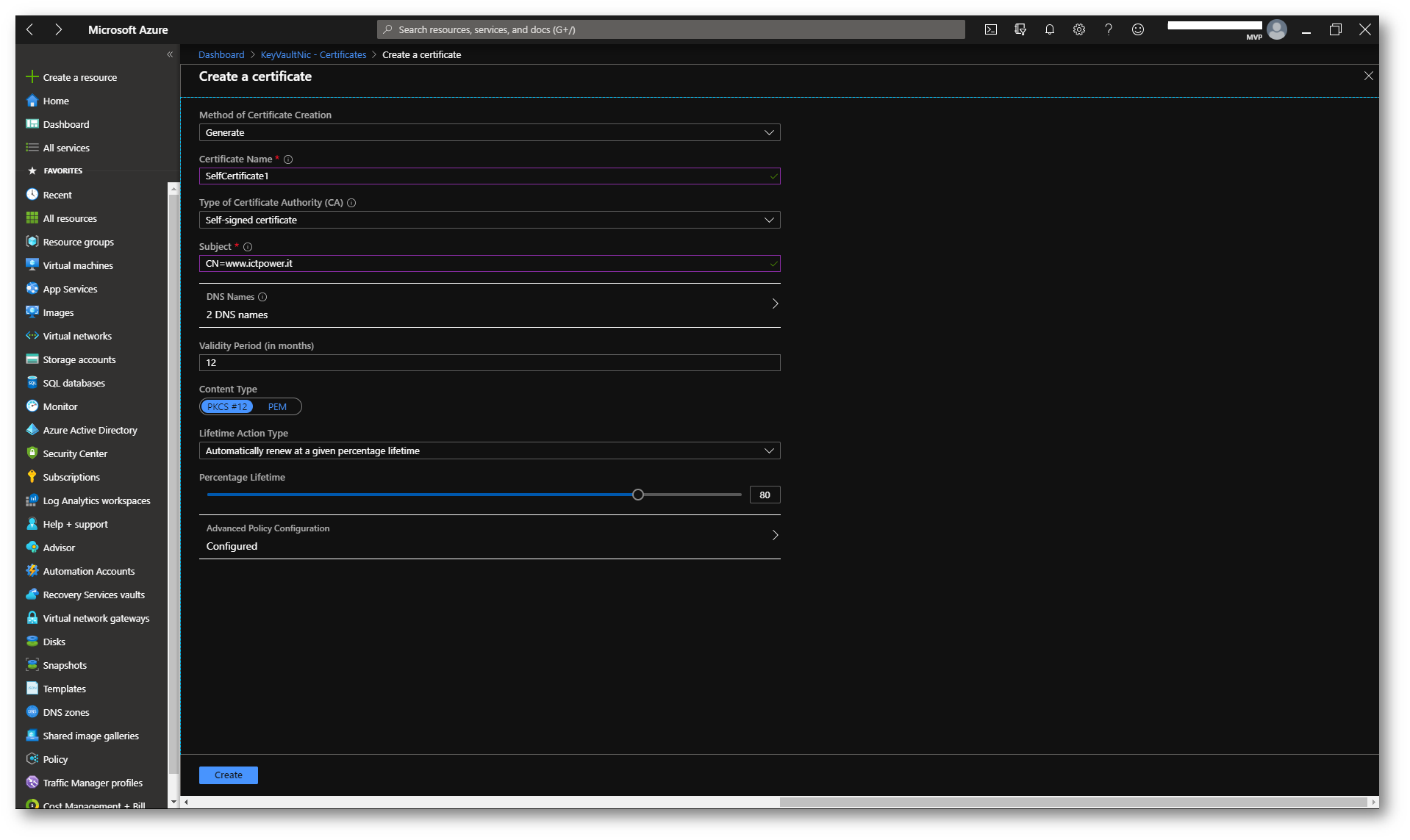Screen dimensions: 1410x840
Task: Click the Security Center shield icon
Action: coord(32,453)
